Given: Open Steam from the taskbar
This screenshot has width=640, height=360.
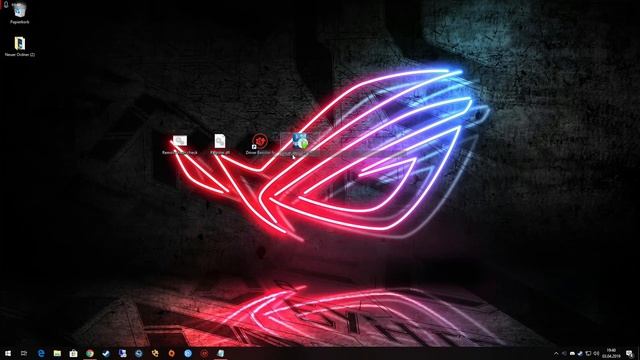Looking at the screenshot, I should [x=106, y=353].
